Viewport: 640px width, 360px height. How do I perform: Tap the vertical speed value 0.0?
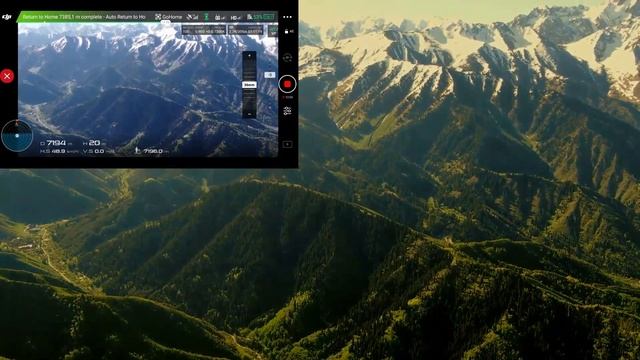pyautogui.click(x=99, y=151)
